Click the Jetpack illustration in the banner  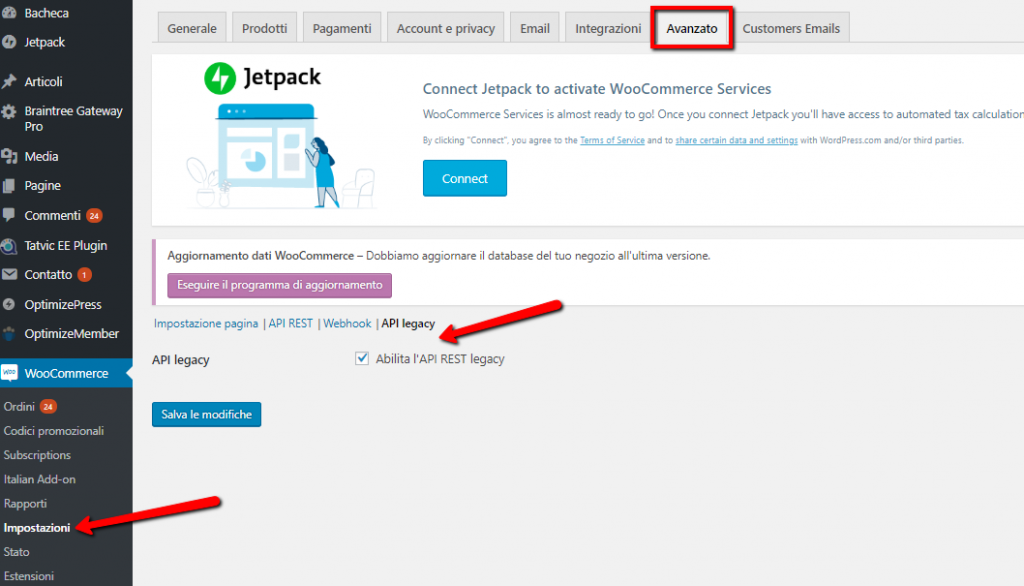[x=282, y=155]
